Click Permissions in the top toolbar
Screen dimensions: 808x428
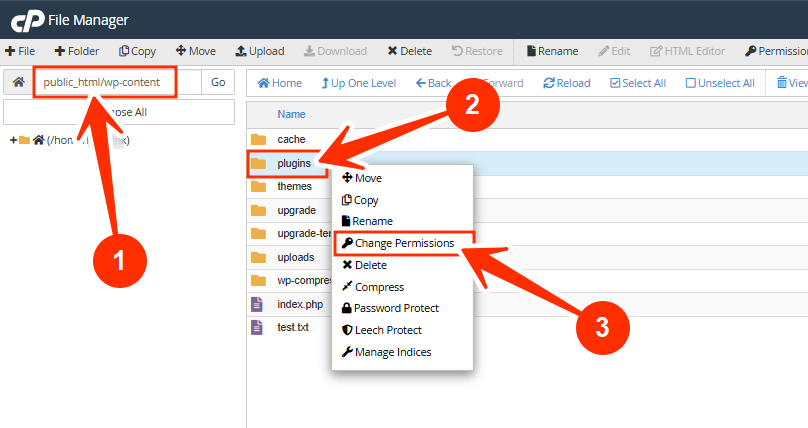pos(776,51)
